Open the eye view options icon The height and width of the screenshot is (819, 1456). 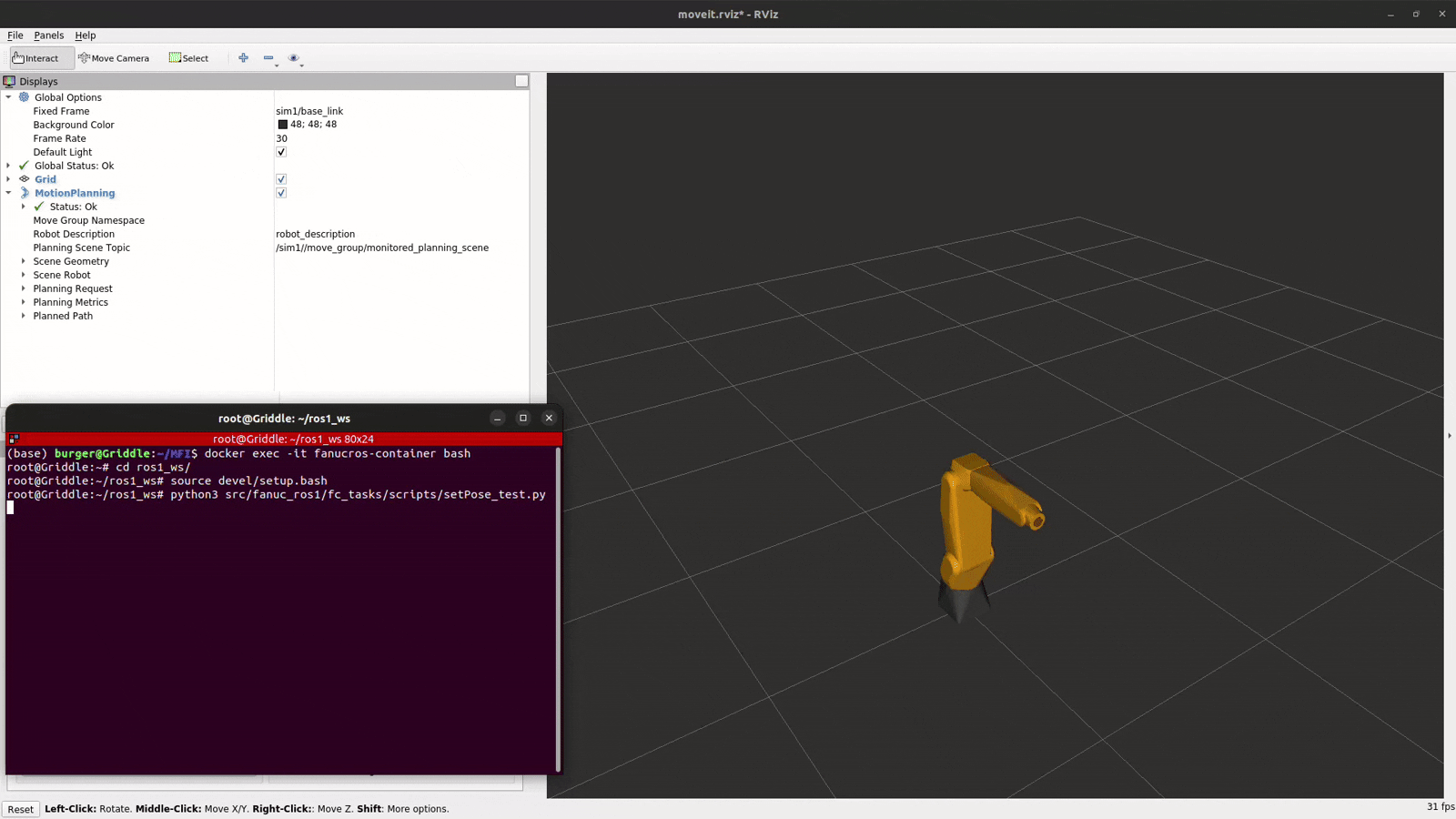coord(293,58)
